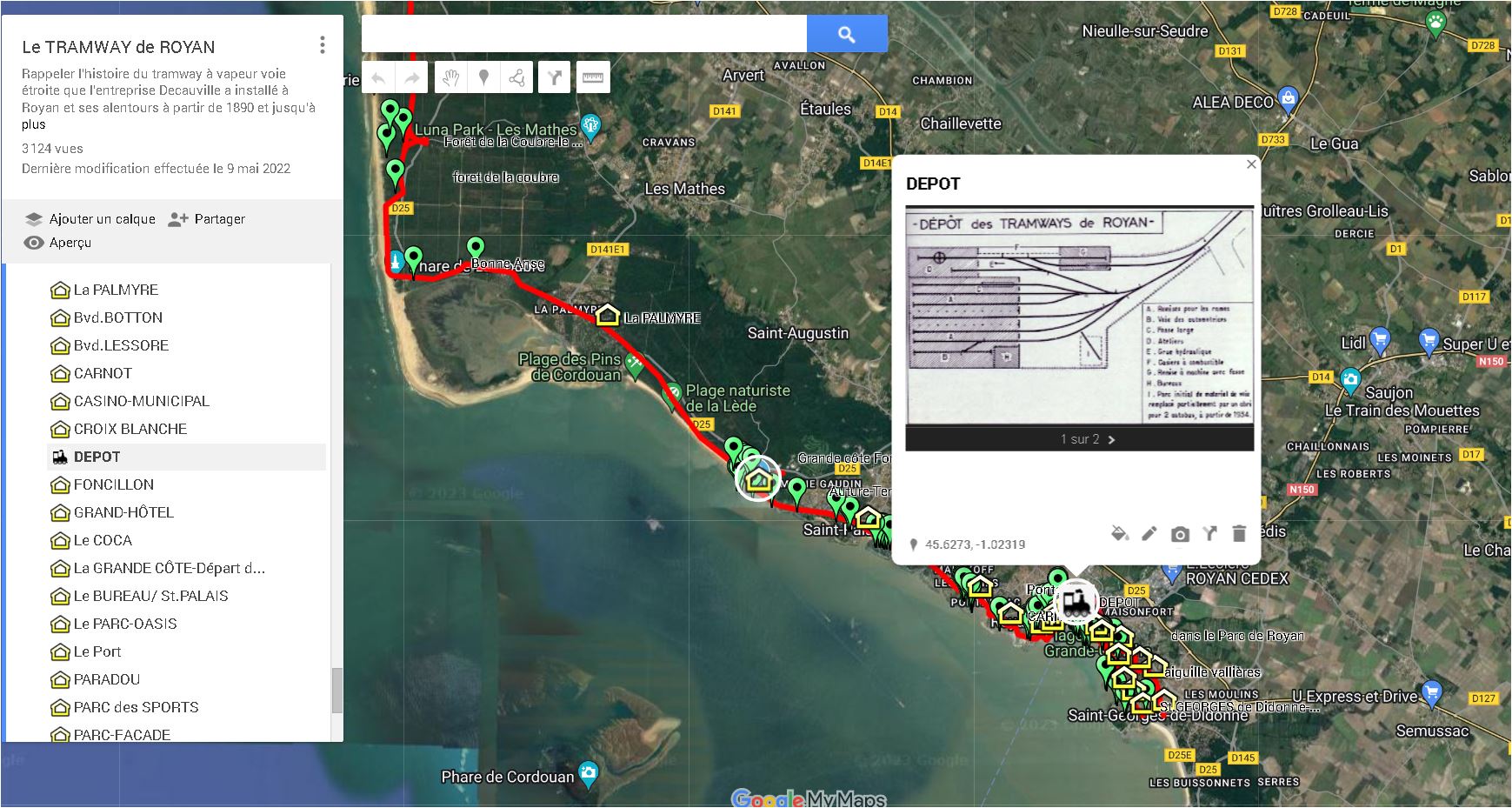
Task: Click the coordinates 45.6273, -1.02319
Action: (975, 544)
